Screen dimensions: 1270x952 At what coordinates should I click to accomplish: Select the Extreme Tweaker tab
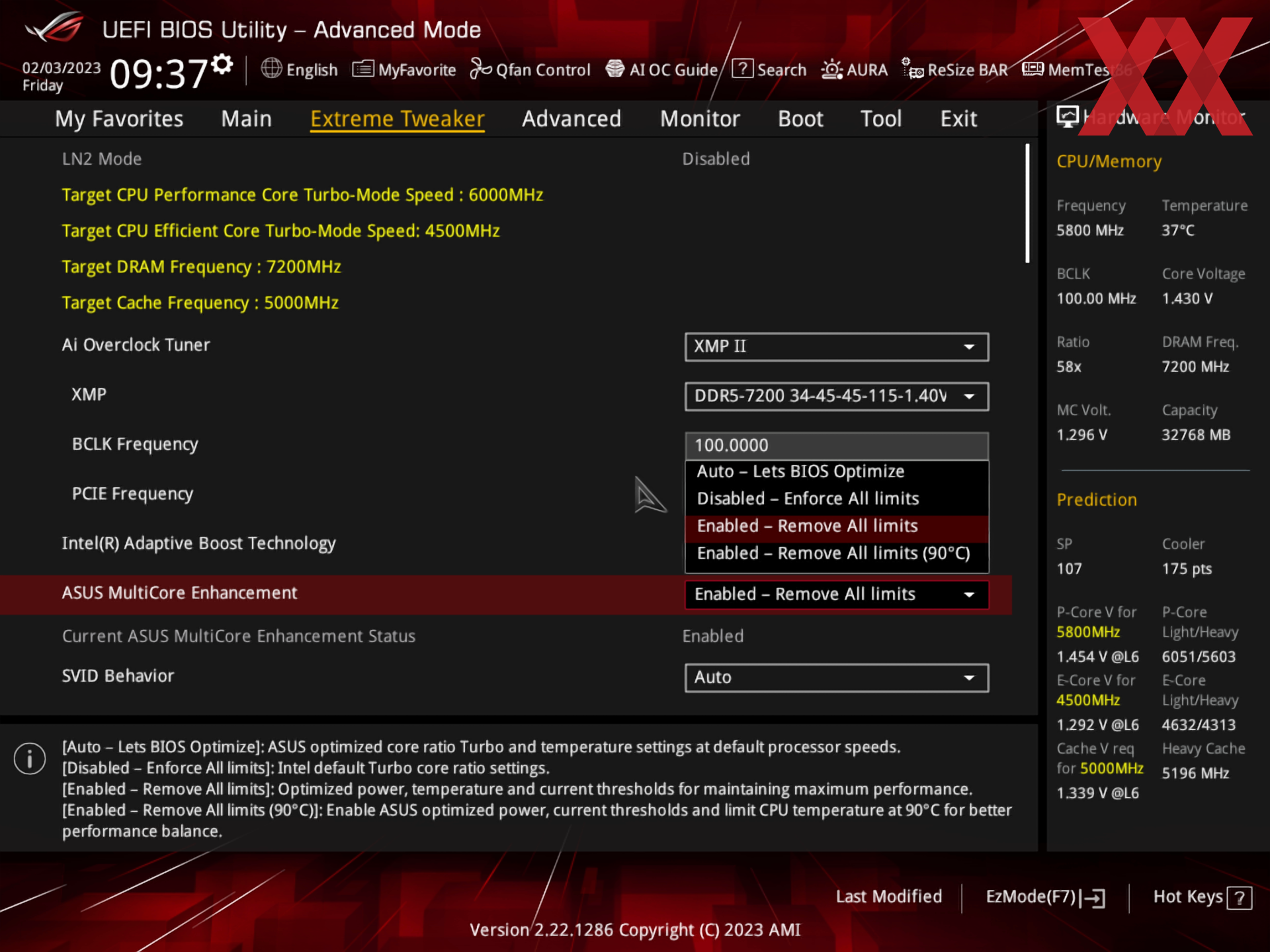pyautogui.click(x=398, y=119)
